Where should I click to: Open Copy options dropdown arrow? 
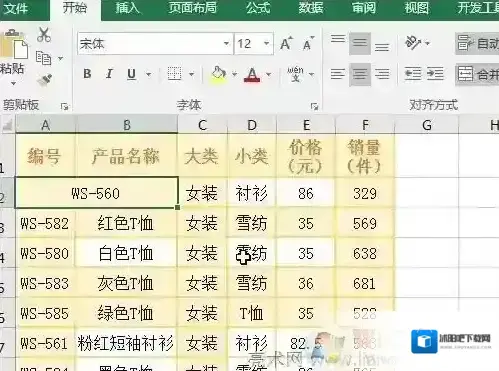pos(61,59)
